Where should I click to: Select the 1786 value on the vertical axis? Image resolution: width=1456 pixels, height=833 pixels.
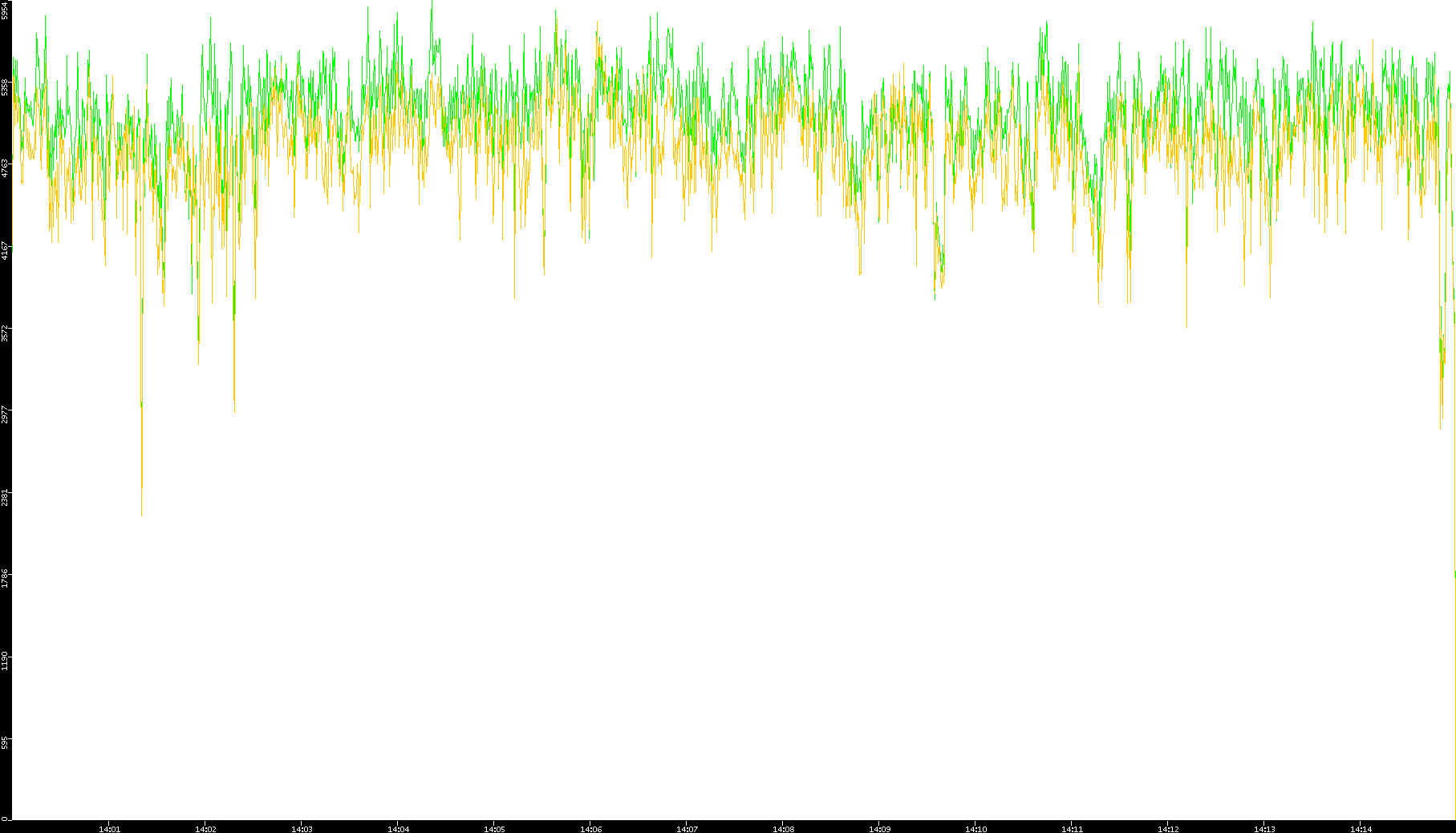click(x=6, y=579)
